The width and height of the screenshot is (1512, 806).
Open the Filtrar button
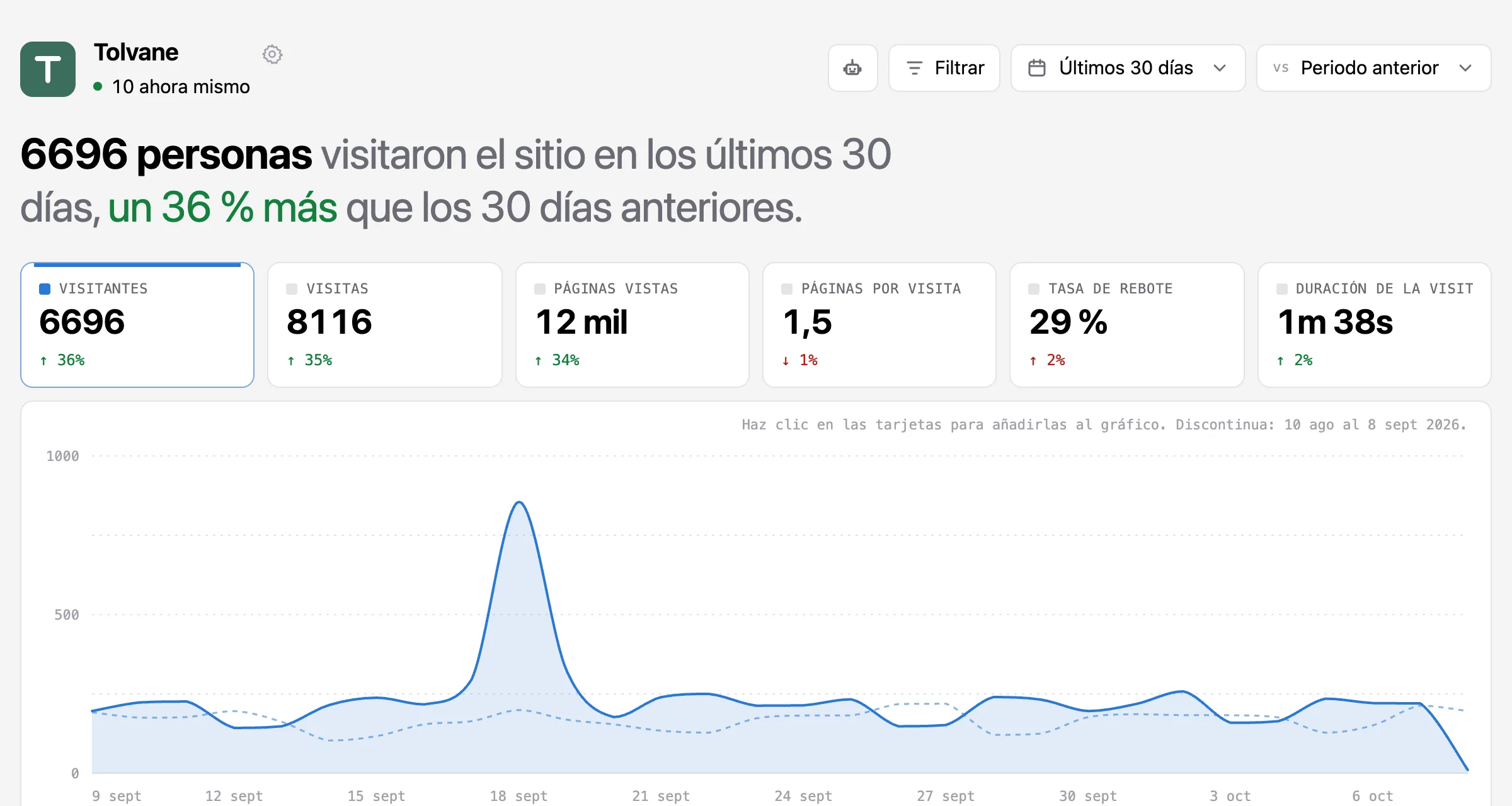pyautogui.click(x=944, y=68)
